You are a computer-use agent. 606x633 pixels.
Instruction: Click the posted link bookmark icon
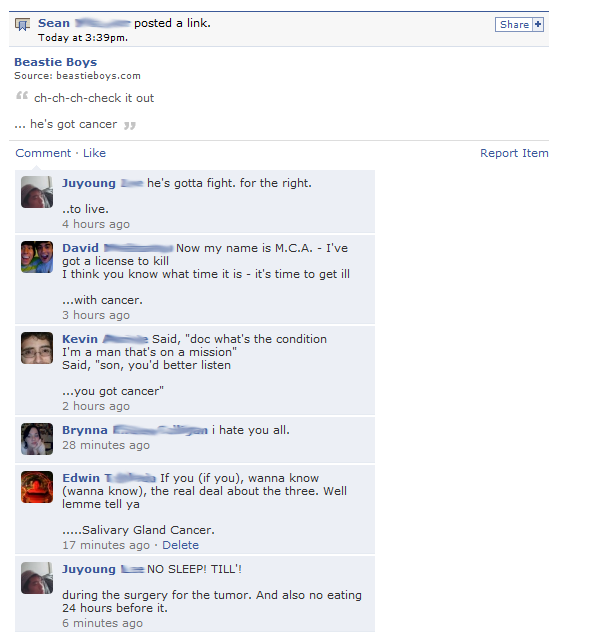pyautogui.click(x=23, y=25)
